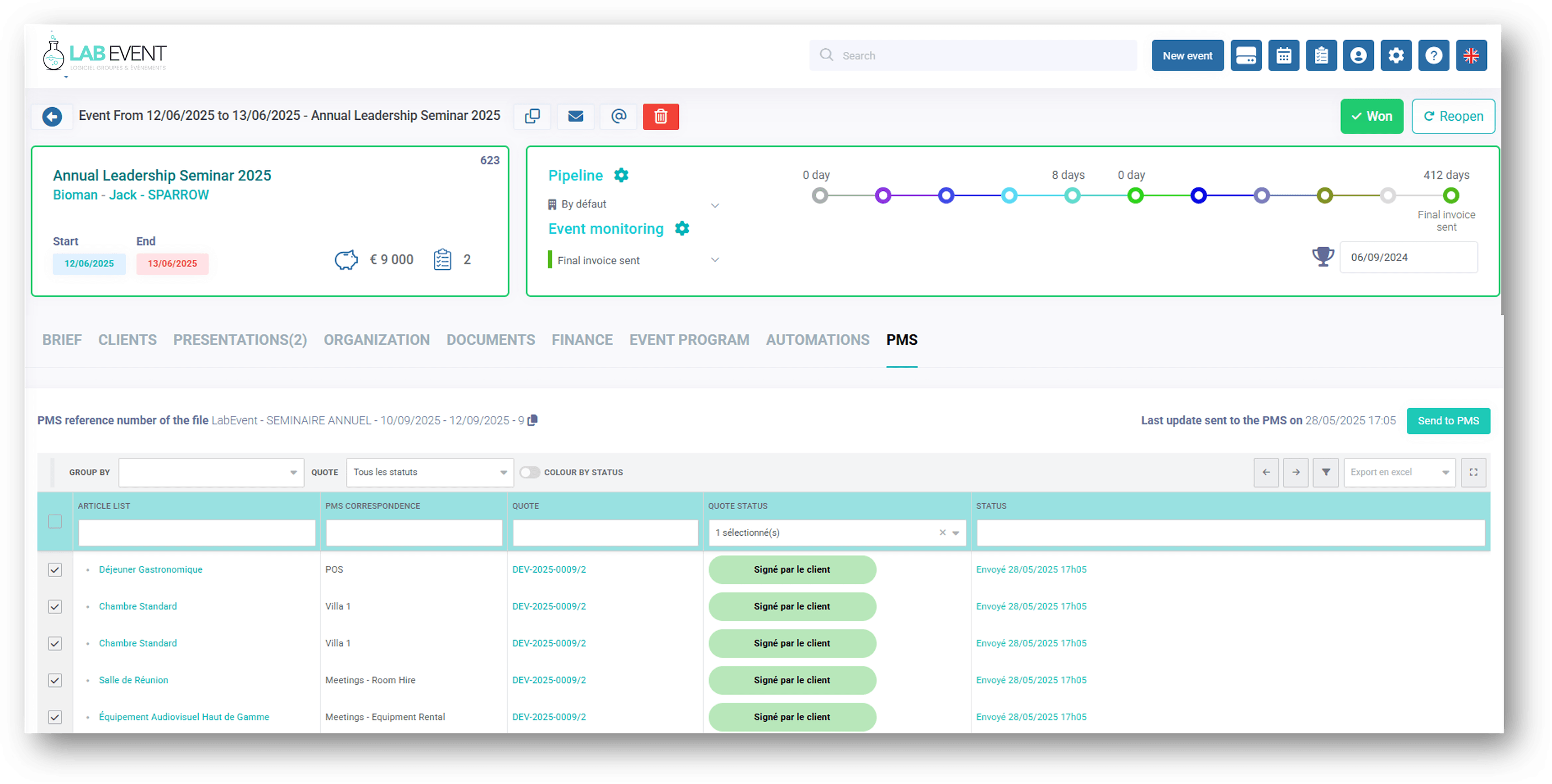Switch to the Documents tab
The image size is (1552, 784).
coord(491,340)
